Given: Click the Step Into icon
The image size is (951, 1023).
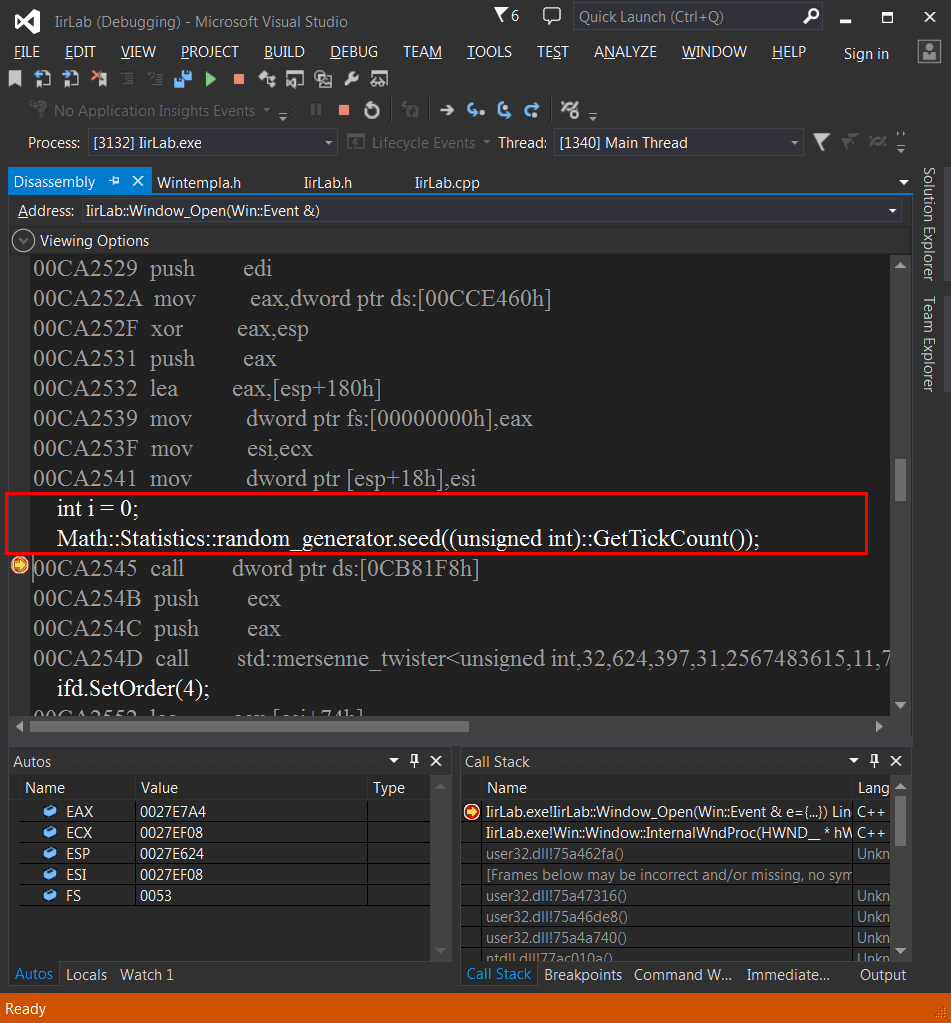Looking at the screenshot, I should (x=476, y=110).
